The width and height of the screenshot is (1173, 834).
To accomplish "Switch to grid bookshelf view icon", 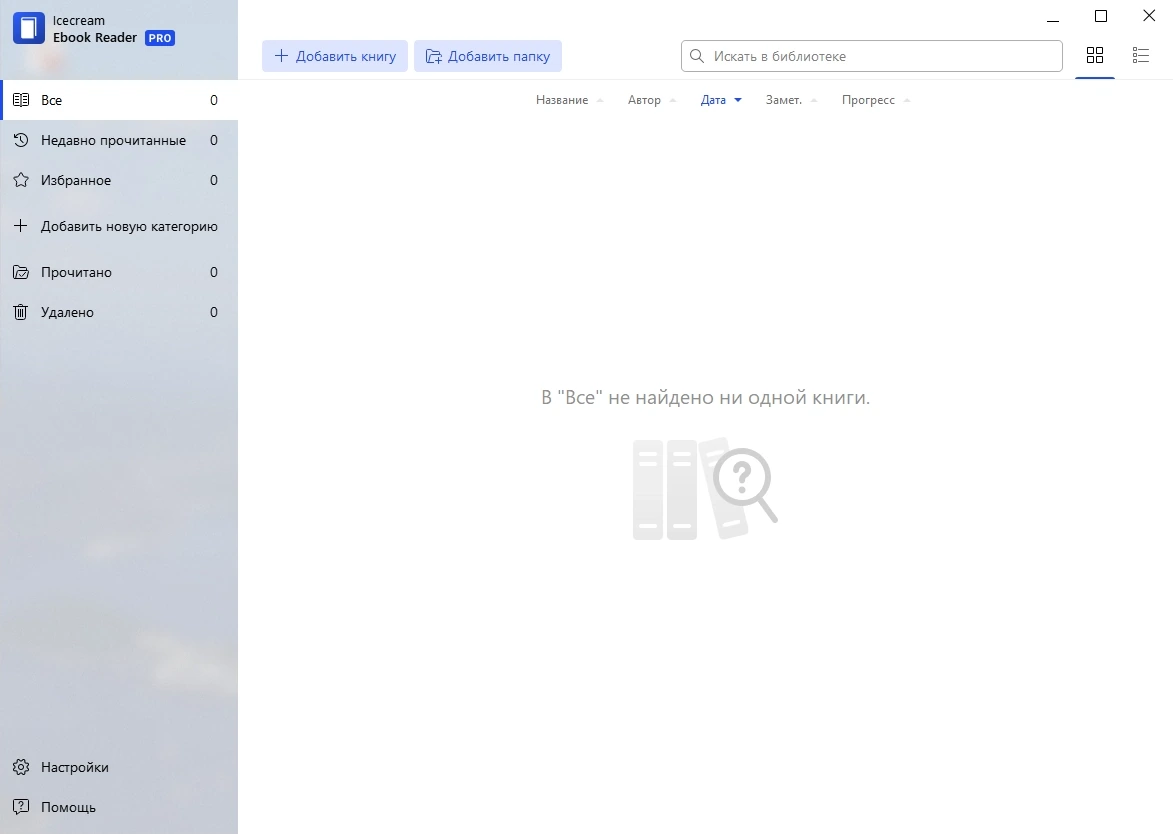I will point(1094,55).
